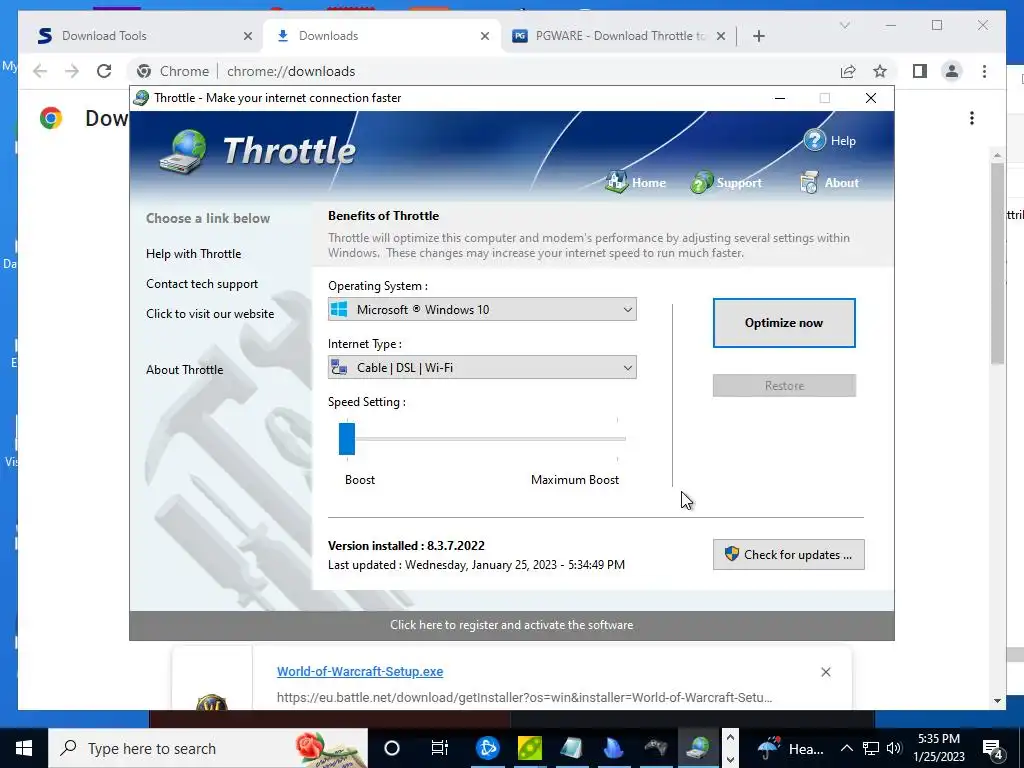Open the volume control in the system tray

(894, 748)
